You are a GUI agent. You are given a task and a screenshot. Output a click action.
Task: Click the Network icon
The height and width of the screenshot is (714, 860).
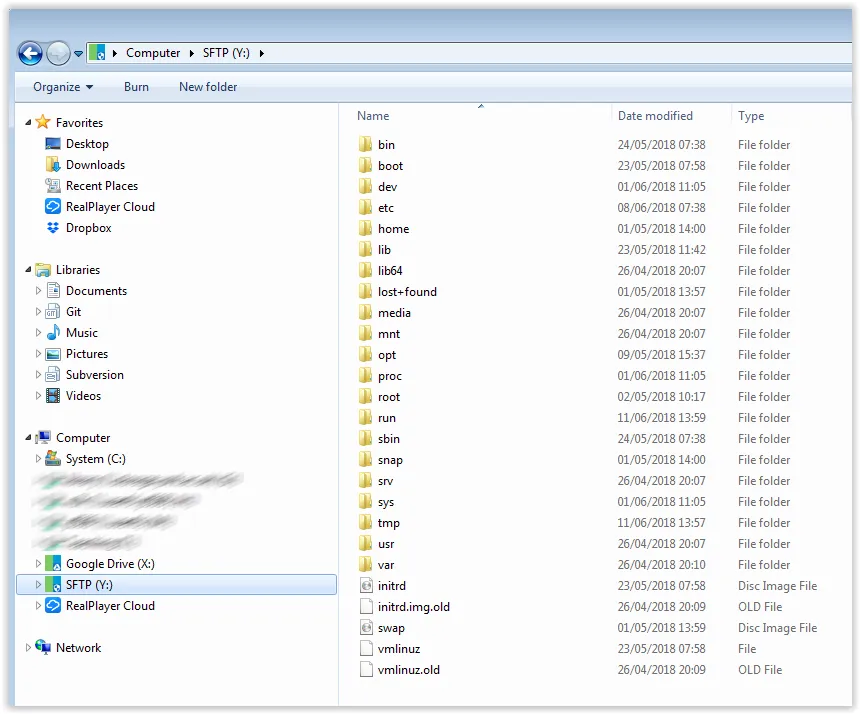[43, 647]
